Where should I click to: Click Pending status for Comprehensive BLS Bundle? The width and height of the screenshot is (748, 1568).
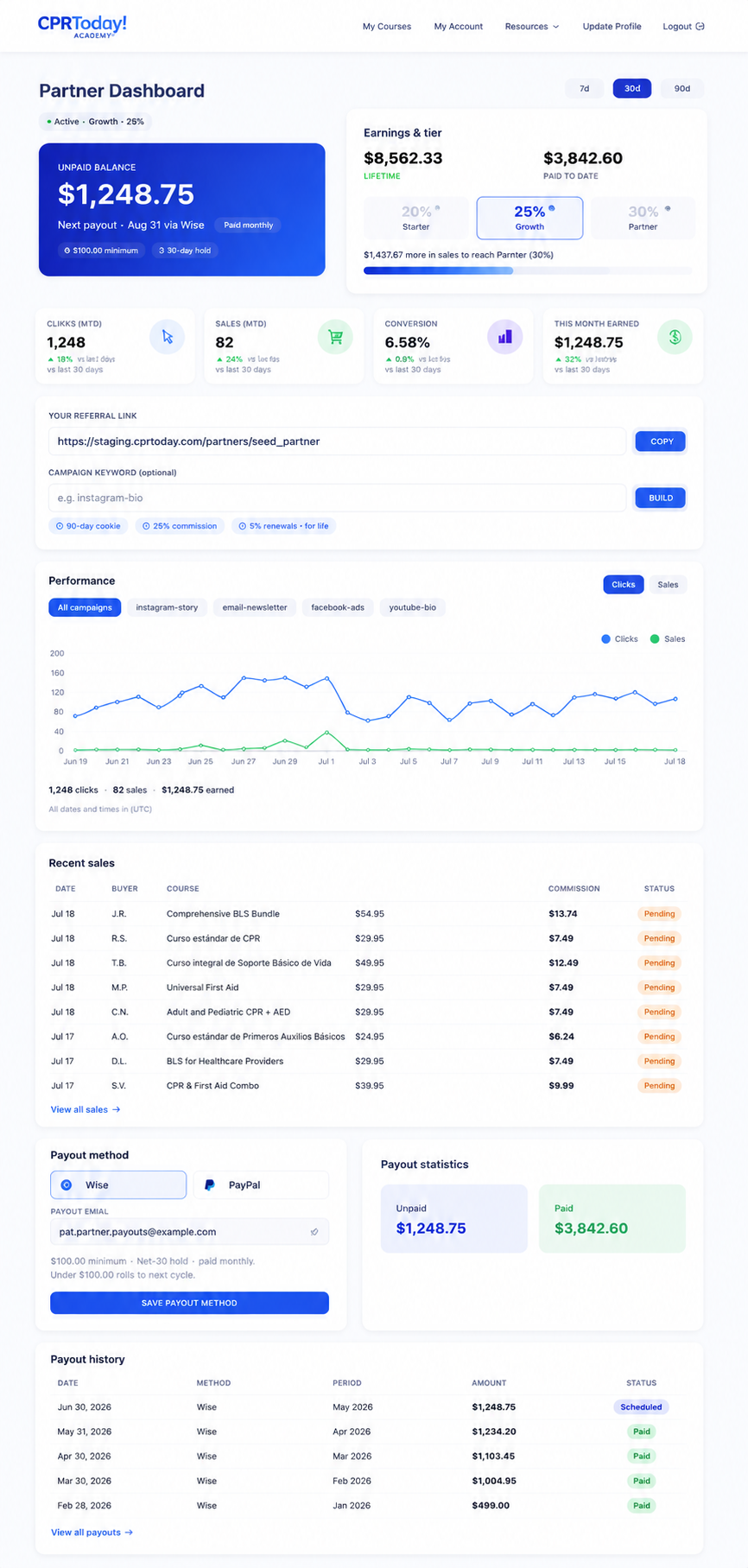pos(659,914)
